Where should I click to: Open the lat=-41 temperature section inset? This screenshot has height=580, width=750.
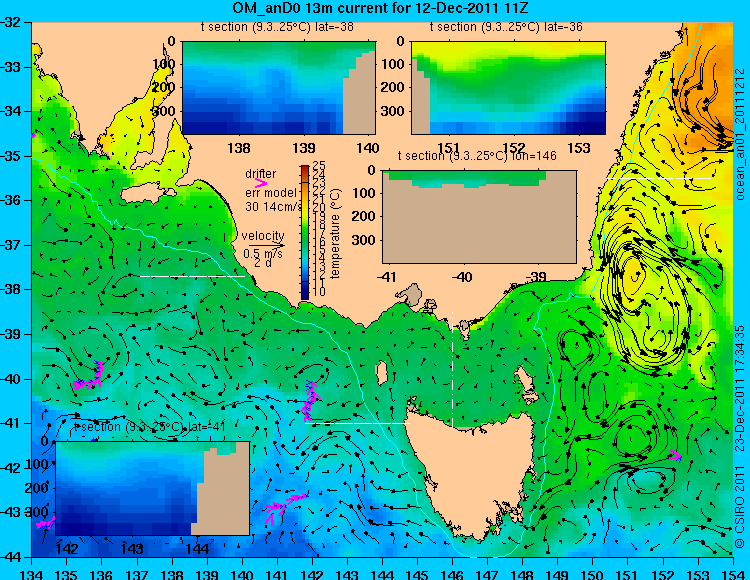[x=153, y=488]
